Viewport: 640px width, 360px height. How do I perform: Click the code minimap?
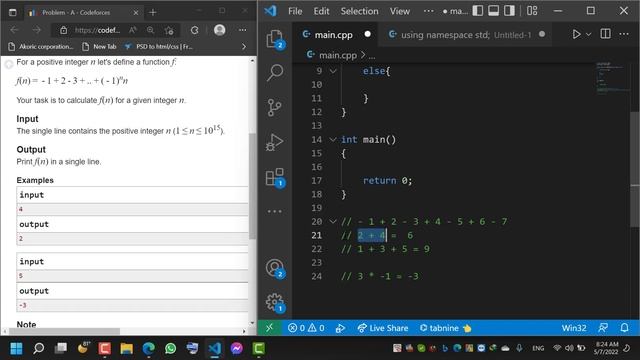point(612,78)
